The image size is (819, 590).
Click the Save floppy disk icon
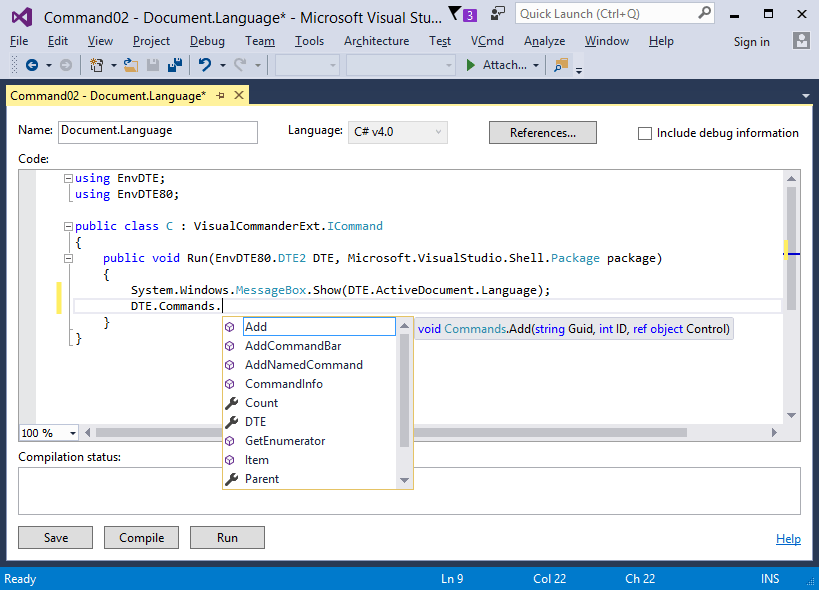coord(153,65)
